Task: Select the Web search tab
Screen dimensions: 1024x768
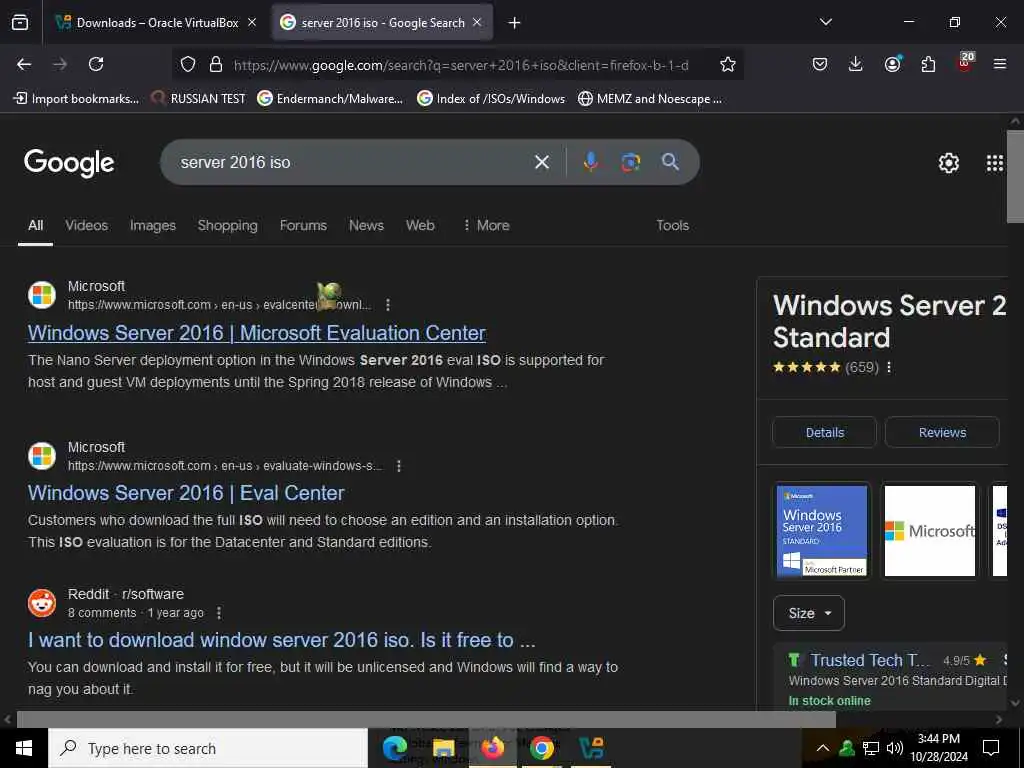Action: (420, 225)
